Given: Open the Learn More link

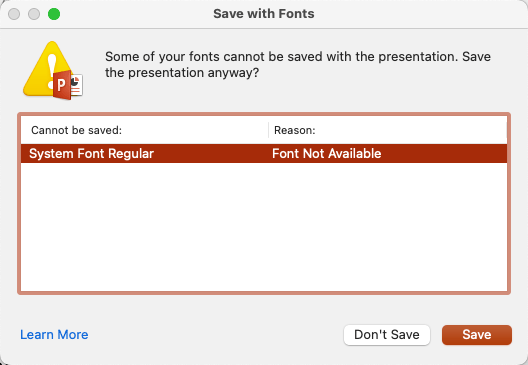Looking at the screenshot, I should click(x=54, y=335).
